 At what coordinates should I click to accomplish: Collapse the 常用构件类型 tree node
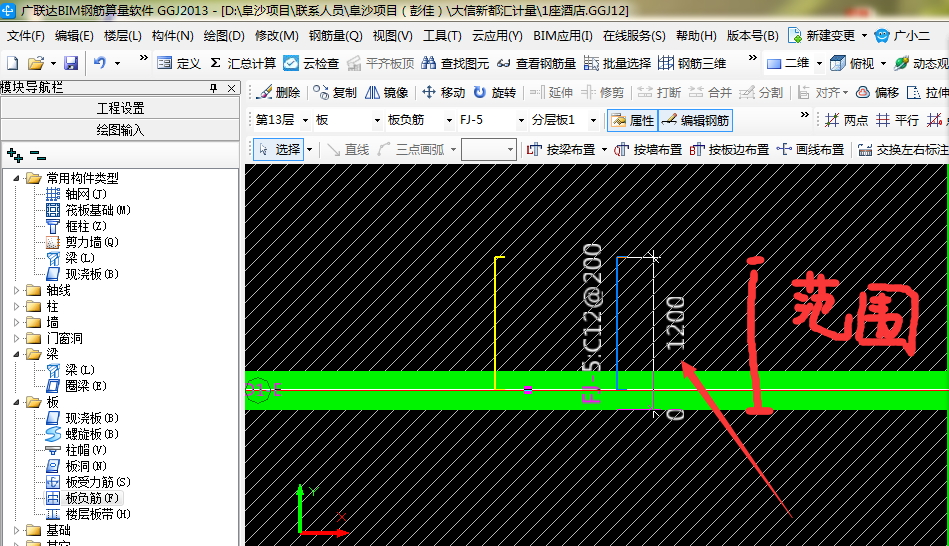pos(16,178)
